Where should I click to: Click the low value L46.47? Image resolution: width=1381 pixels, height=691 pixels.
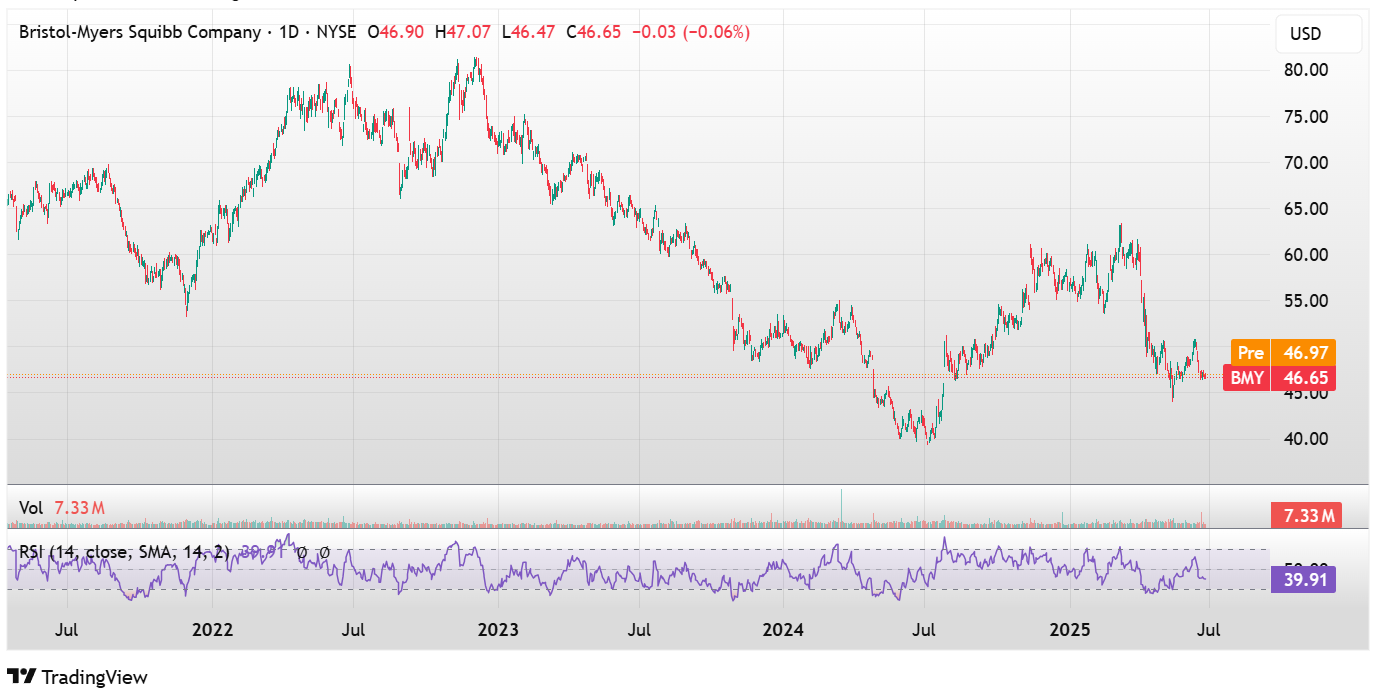(x=529, y=32)
